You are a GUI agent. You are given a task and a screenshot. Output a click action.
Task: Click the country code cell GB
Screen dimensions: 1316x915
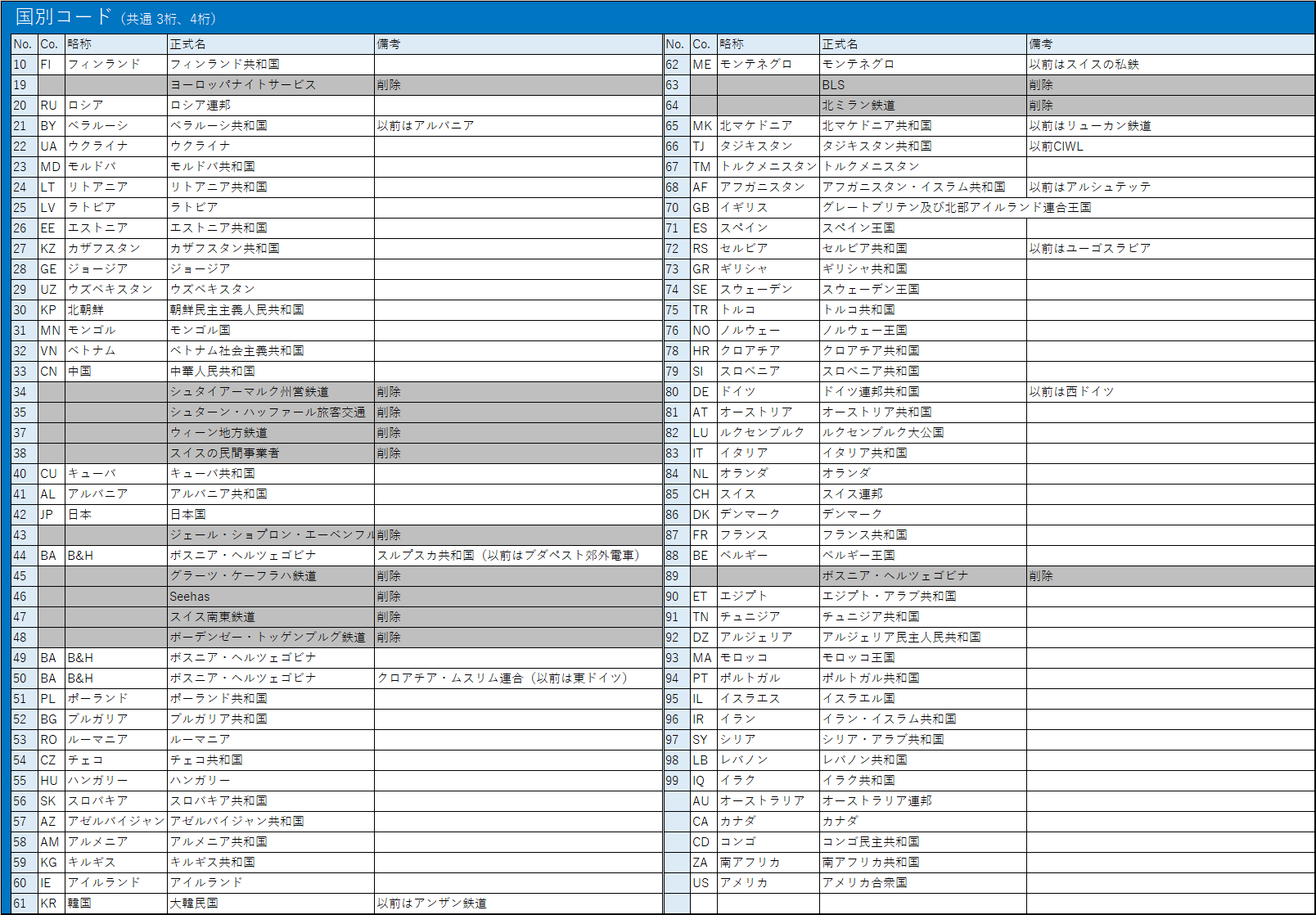point(704,207)
